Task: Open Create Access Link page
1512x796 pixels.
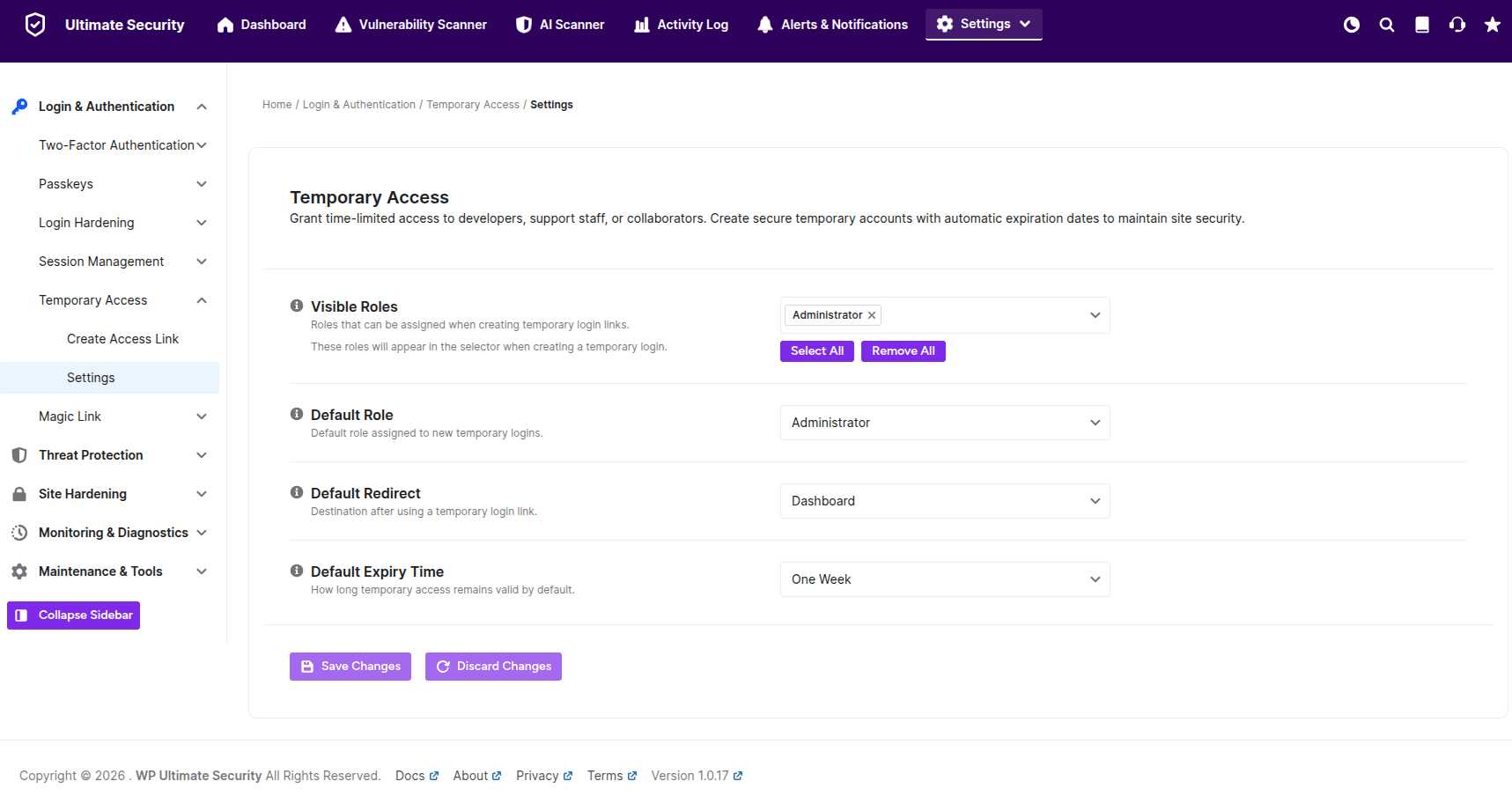Action: pos(122,339)
